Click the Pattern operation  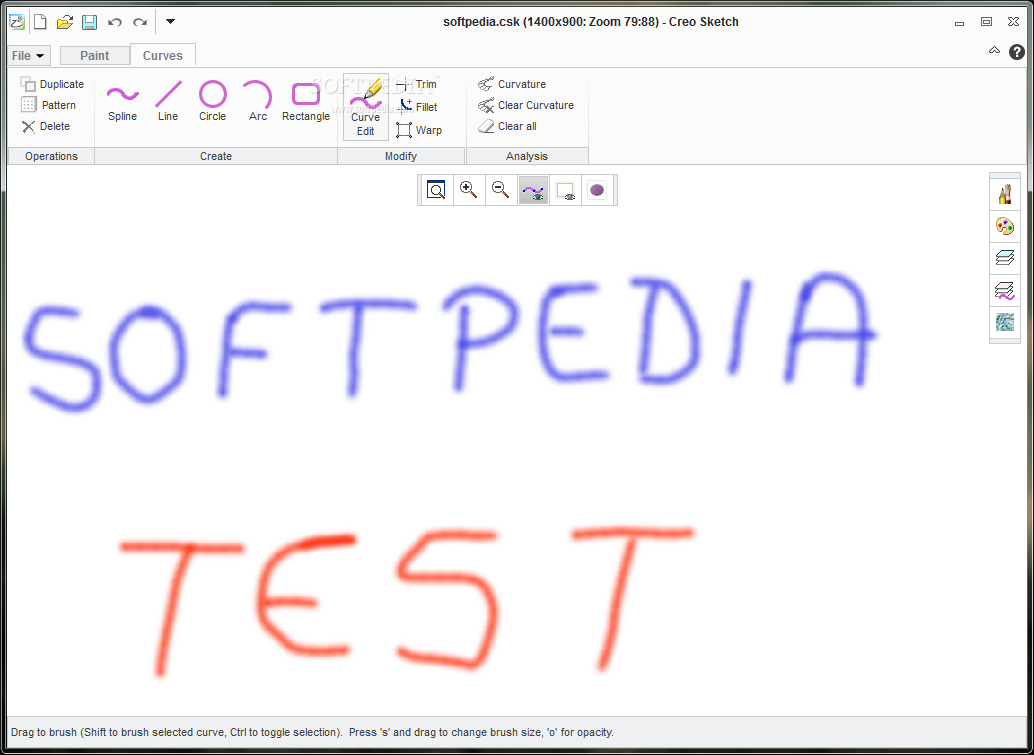pyautogui.click(x=48, y=105)
